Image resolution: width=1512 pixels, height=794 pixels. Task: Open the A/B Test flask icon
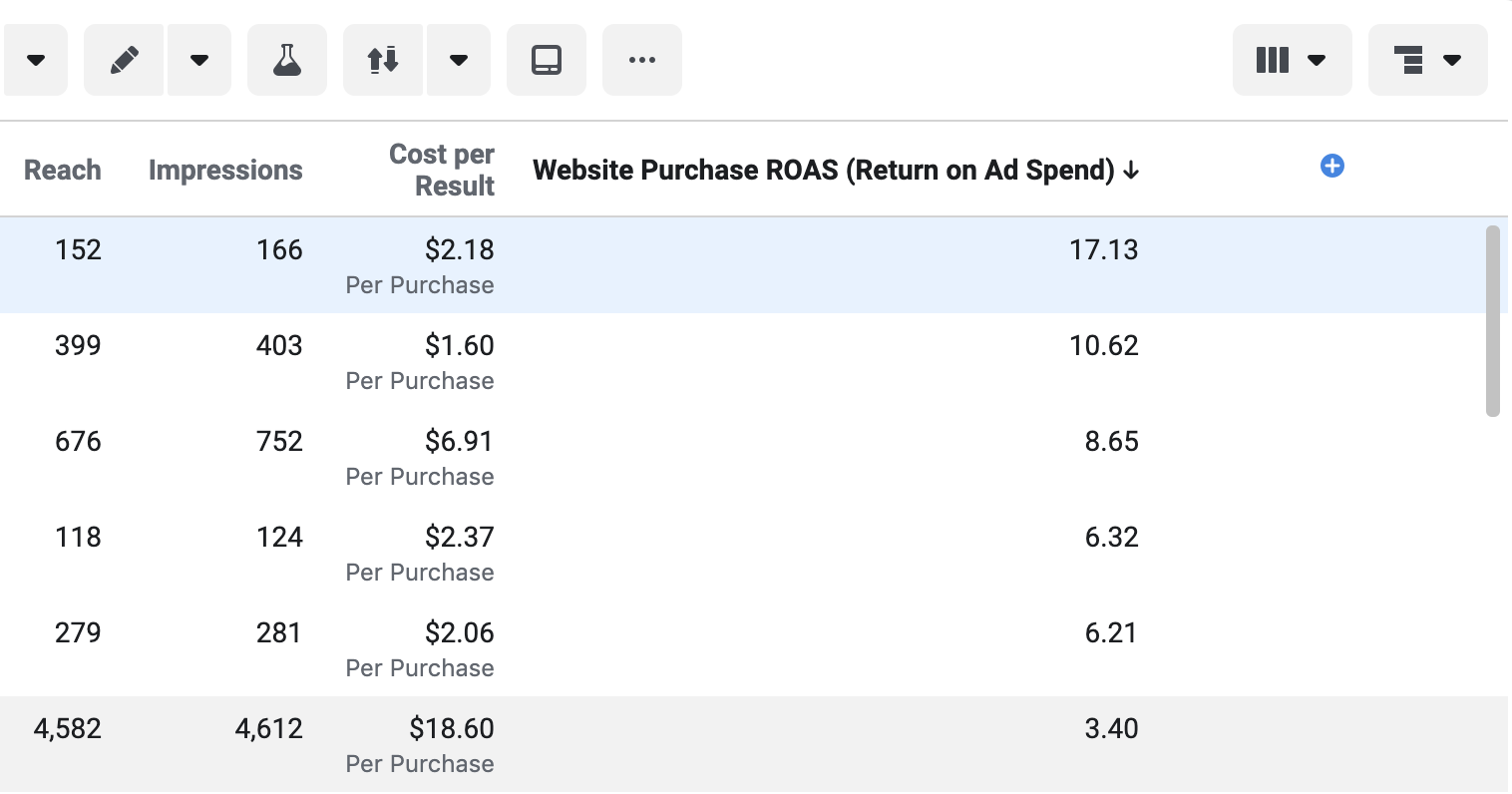tap(287, 60)
